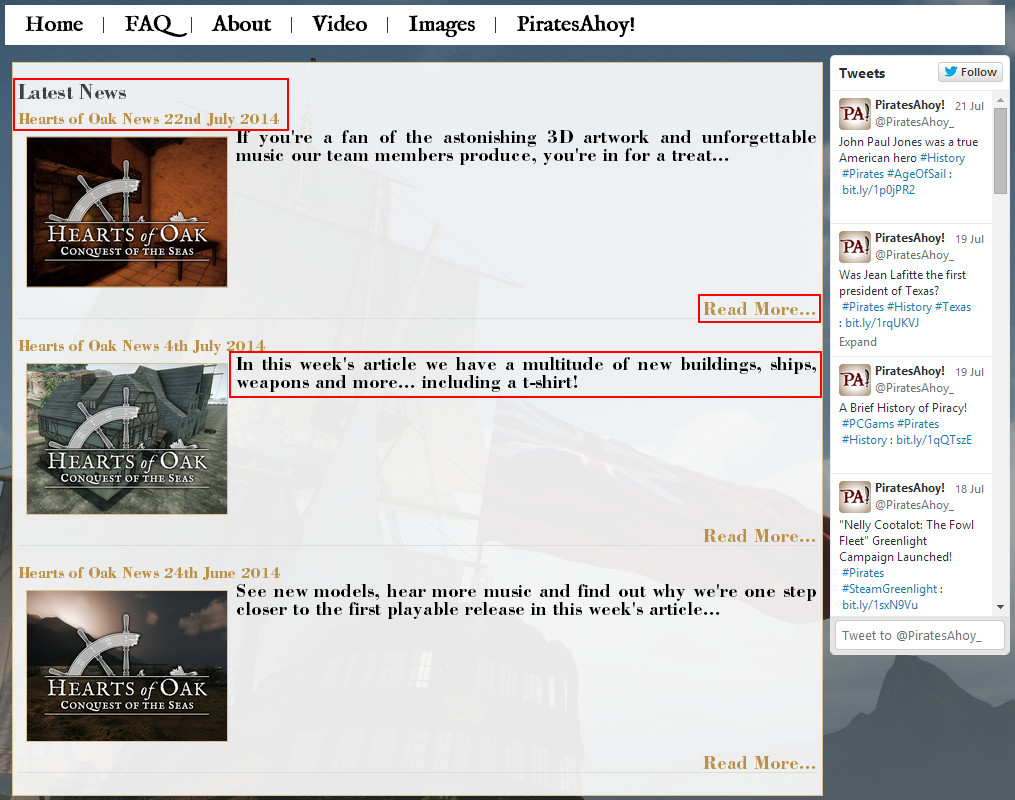Open the bit.ly/1rqUKVJ link
1015x800 pixels.
coord(882,322)
